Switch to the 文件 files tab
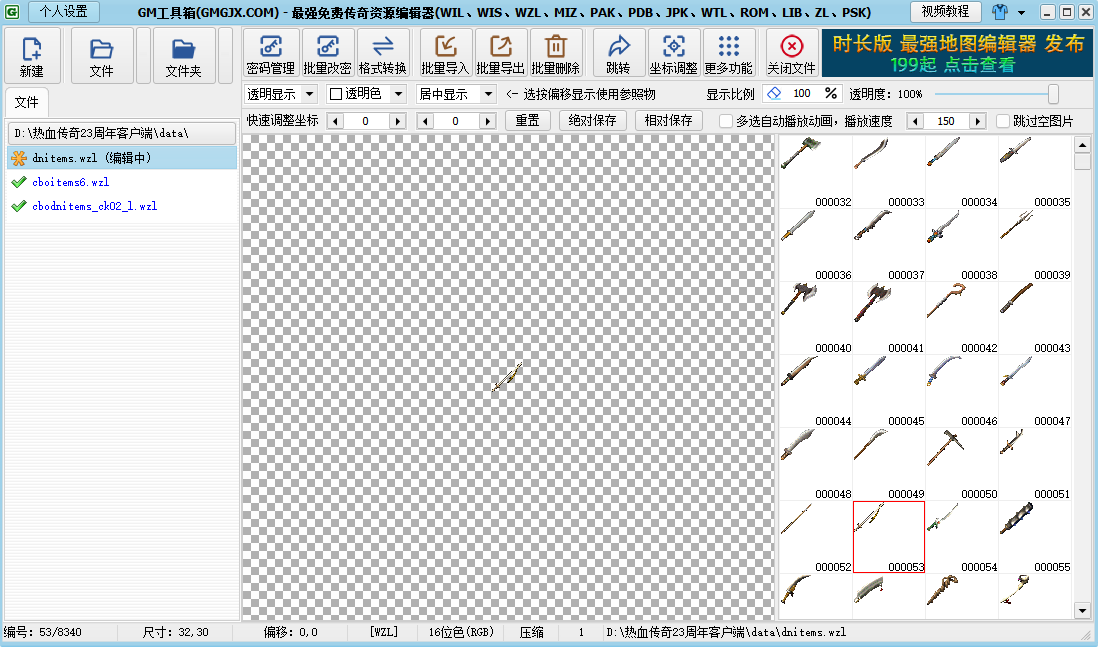 tap(27, 101)
